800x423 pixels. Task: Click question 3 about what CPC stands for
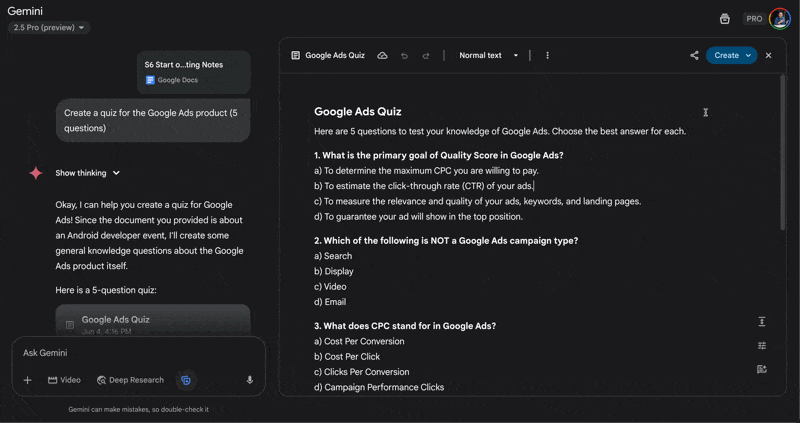click(405, 326)
